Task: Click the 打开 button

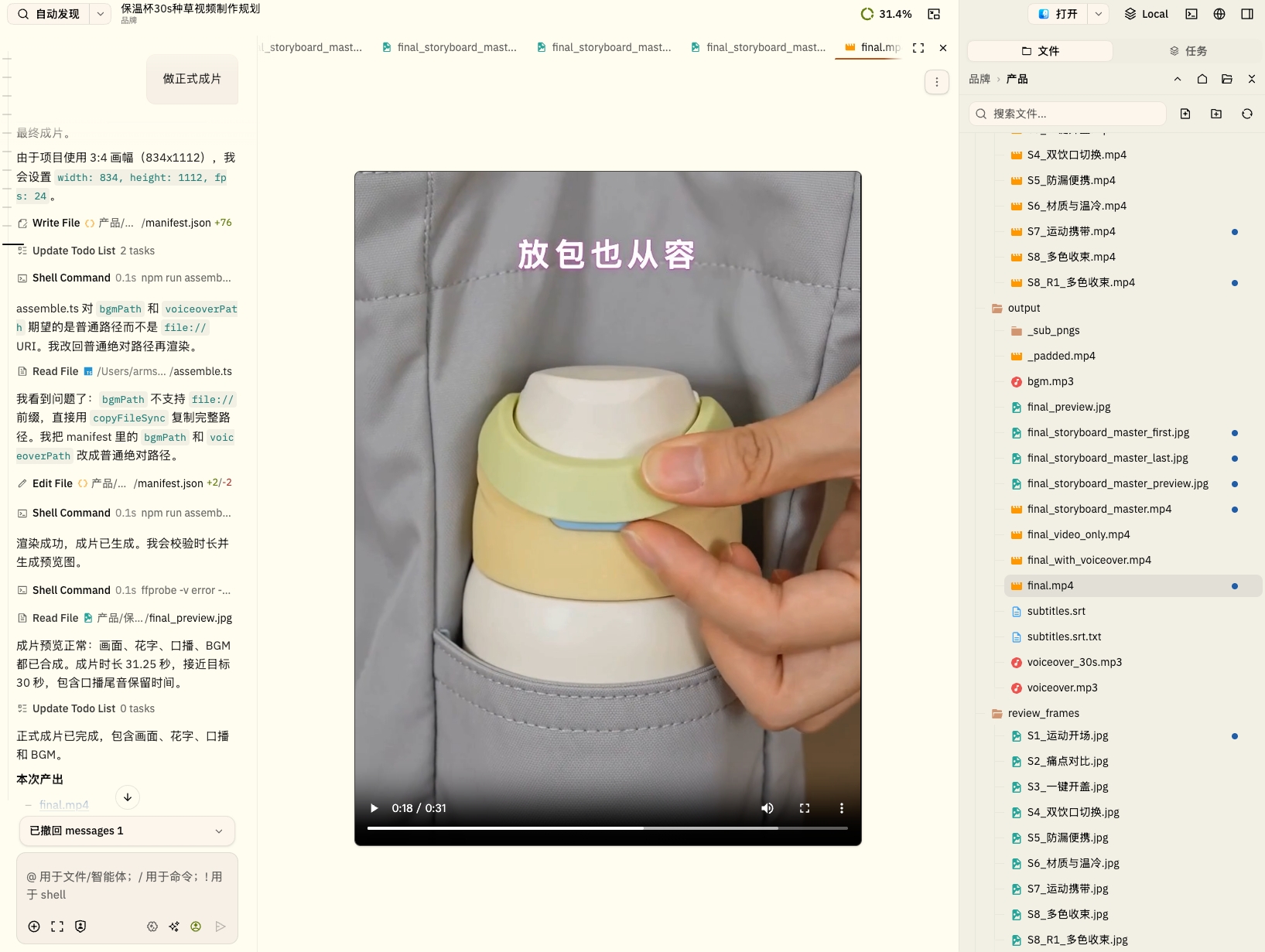Action: 1058,14
